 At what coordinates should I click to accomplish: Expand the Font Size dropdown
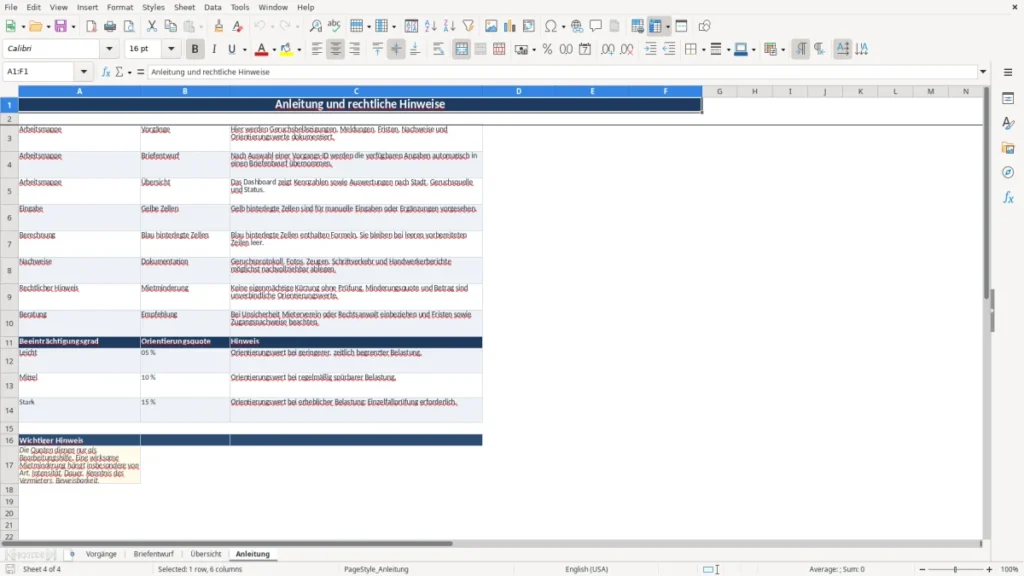point(171,48)
